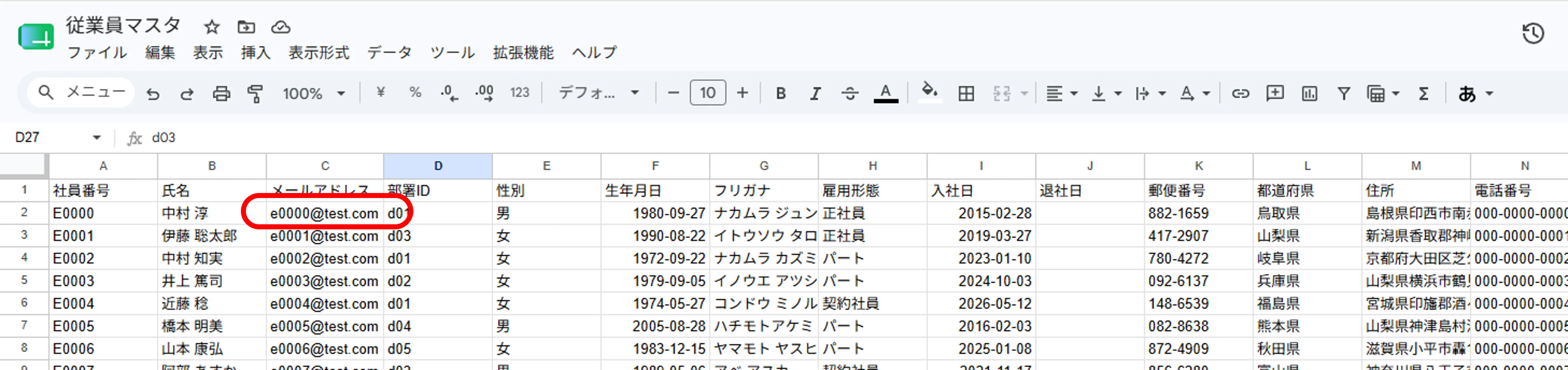Open the ヘルプ menu
The height and width of the screenshot is (370, 1568).
[594, 52]
